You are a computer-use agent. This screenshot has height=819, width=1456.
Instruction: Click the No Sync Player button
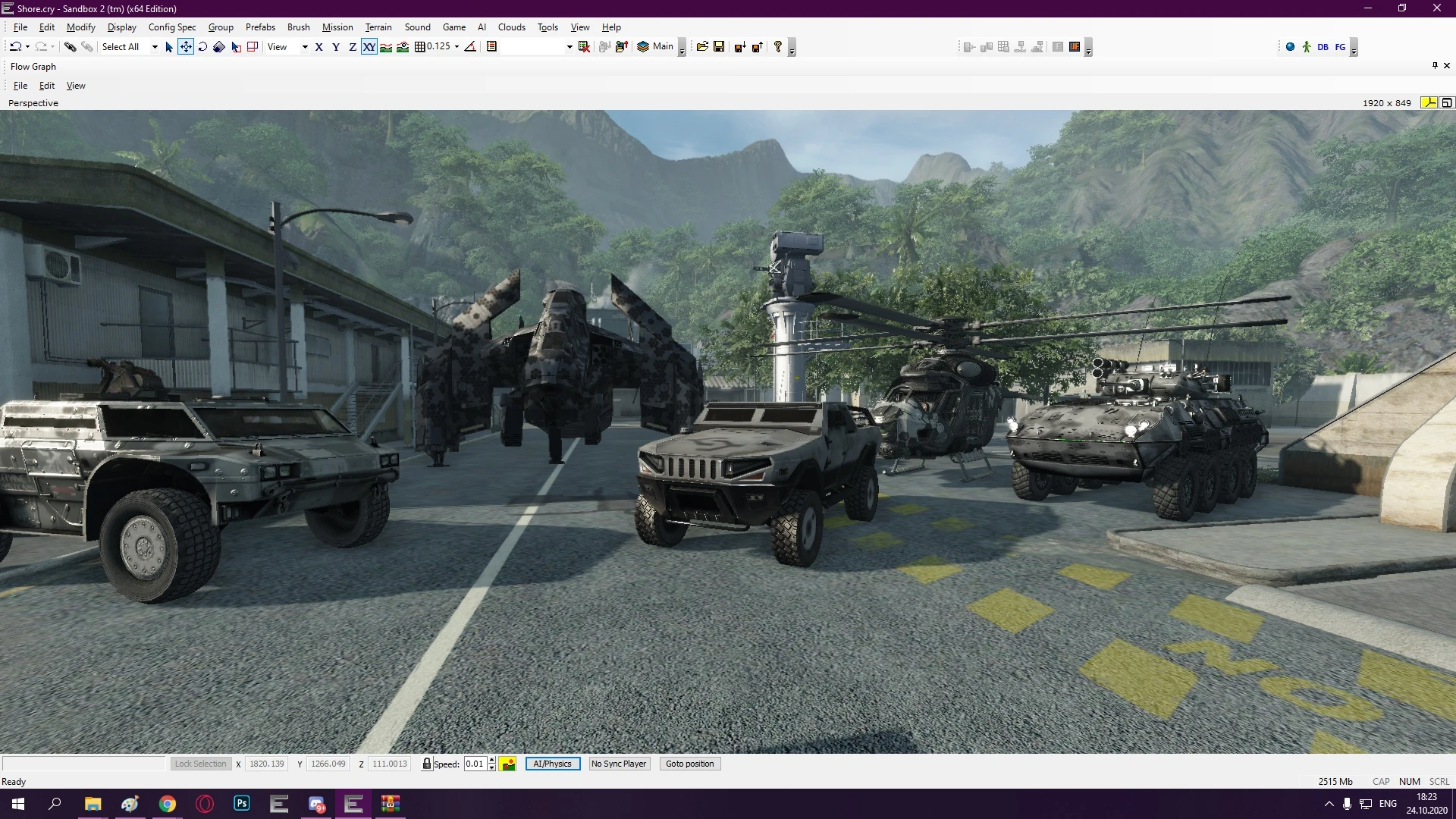click(x=619, y=764)
